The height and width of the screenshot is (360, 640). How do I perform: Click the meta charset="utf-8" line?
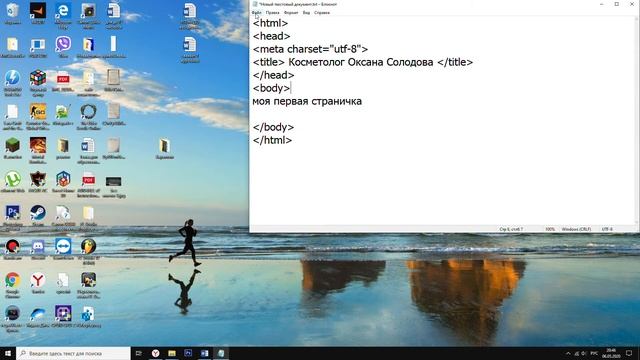(310, 49)
